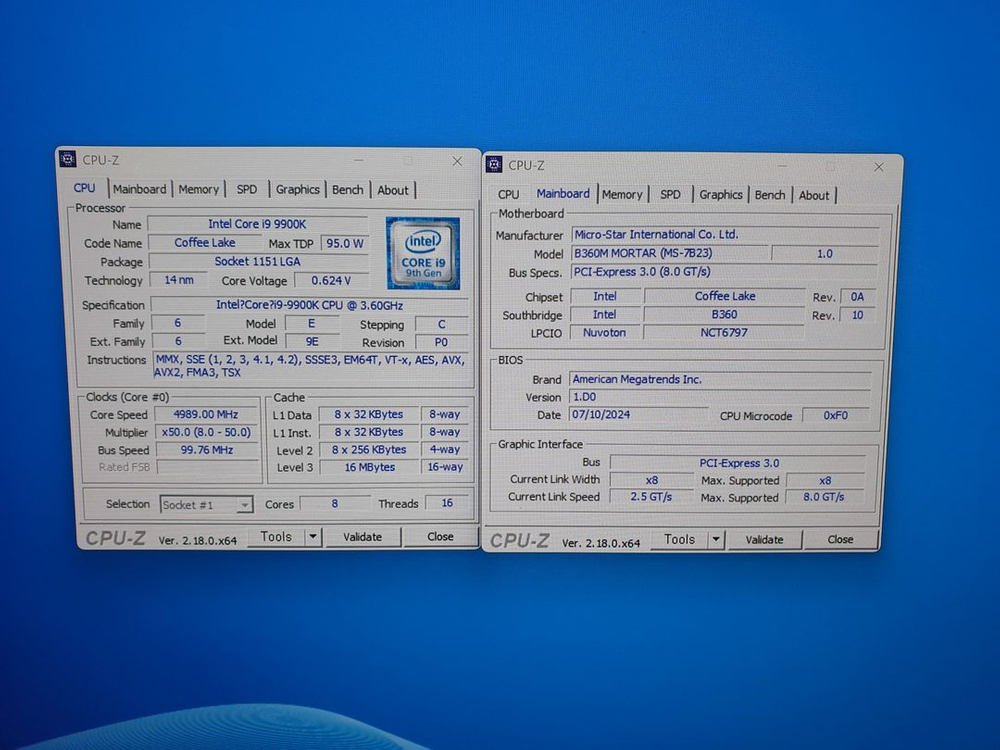Switch to the Graphics tab in the left window

point(297,189)
